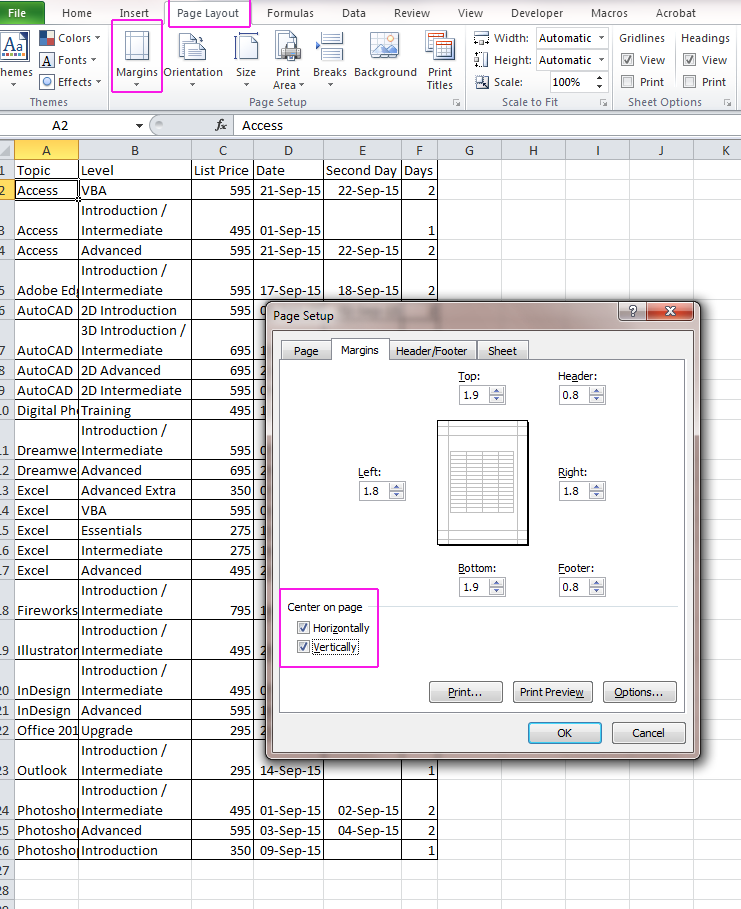Click the Print Titles icon

(x=440, y=61)
